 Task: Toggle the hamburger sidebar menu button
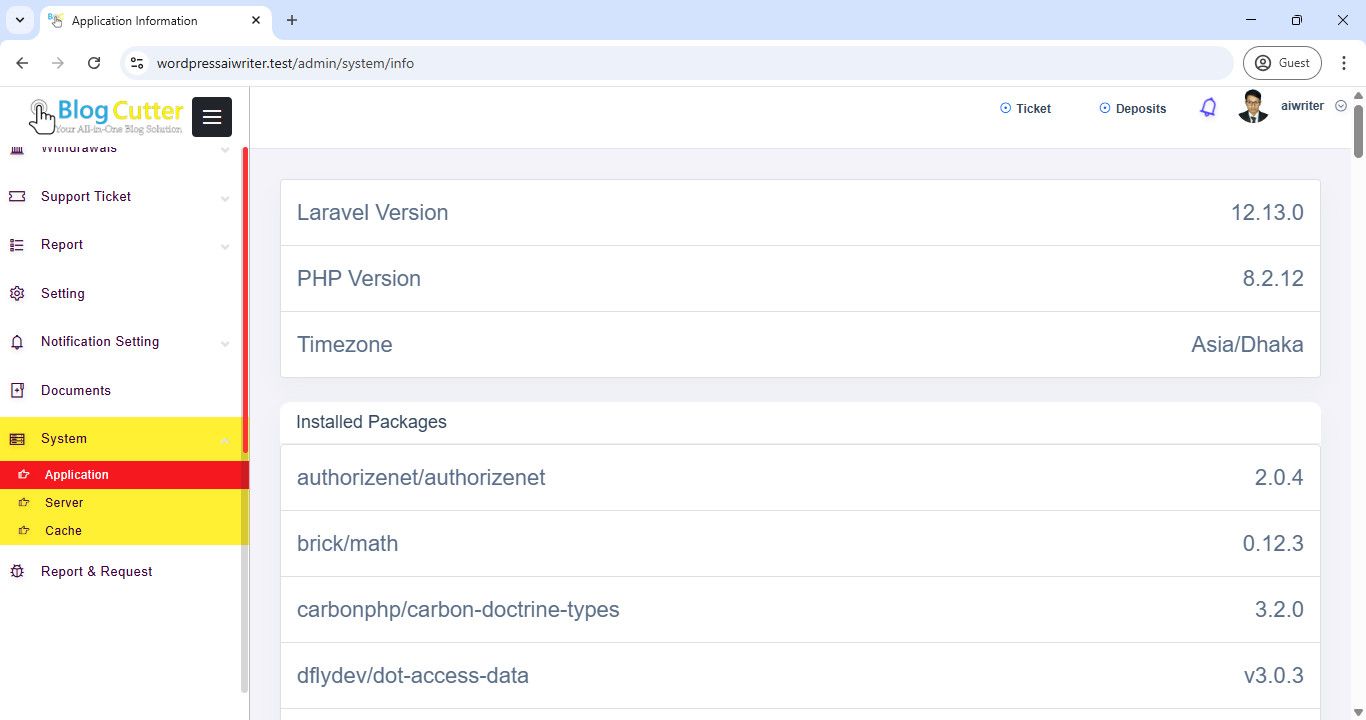click(212, 117)
